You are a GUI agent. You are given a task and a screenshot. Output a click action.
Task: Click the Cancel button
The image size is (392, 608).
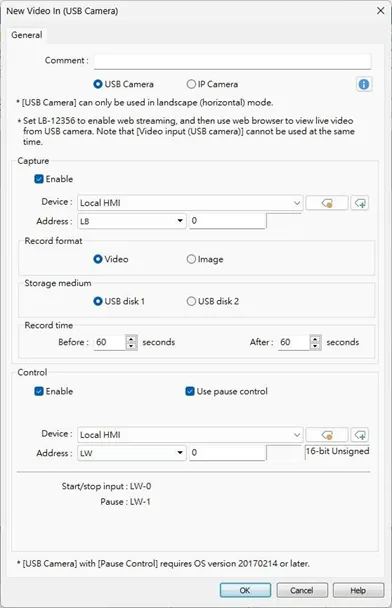pos(302,590)
